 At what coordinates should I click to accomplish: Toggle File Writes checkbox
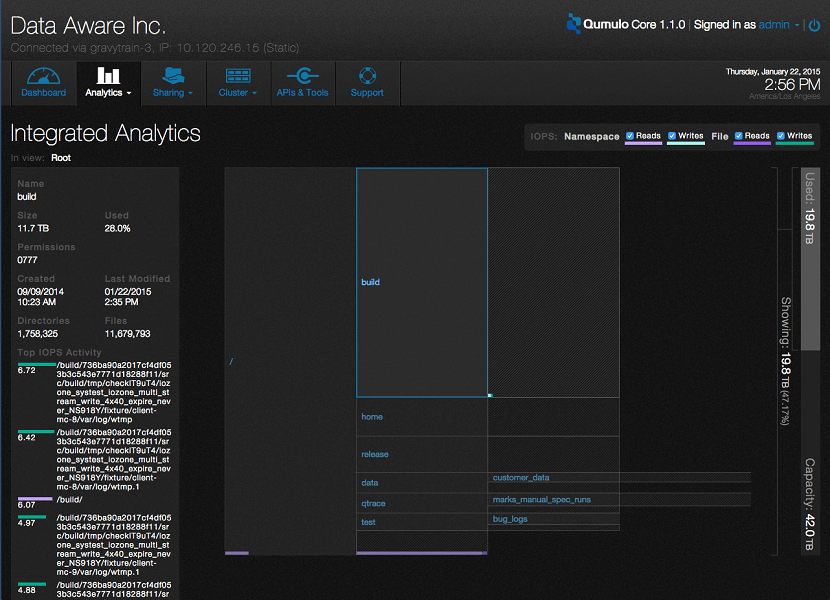[780, 136]
